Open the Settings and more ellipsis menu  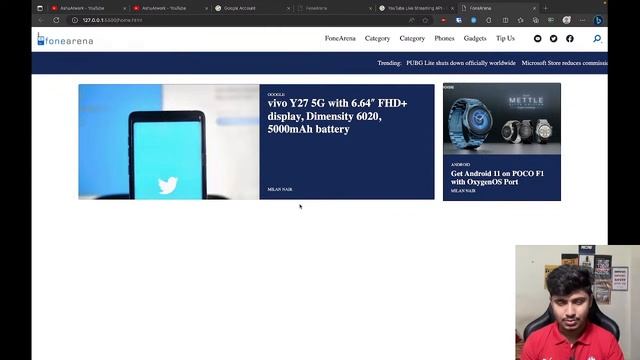(582, 20)
